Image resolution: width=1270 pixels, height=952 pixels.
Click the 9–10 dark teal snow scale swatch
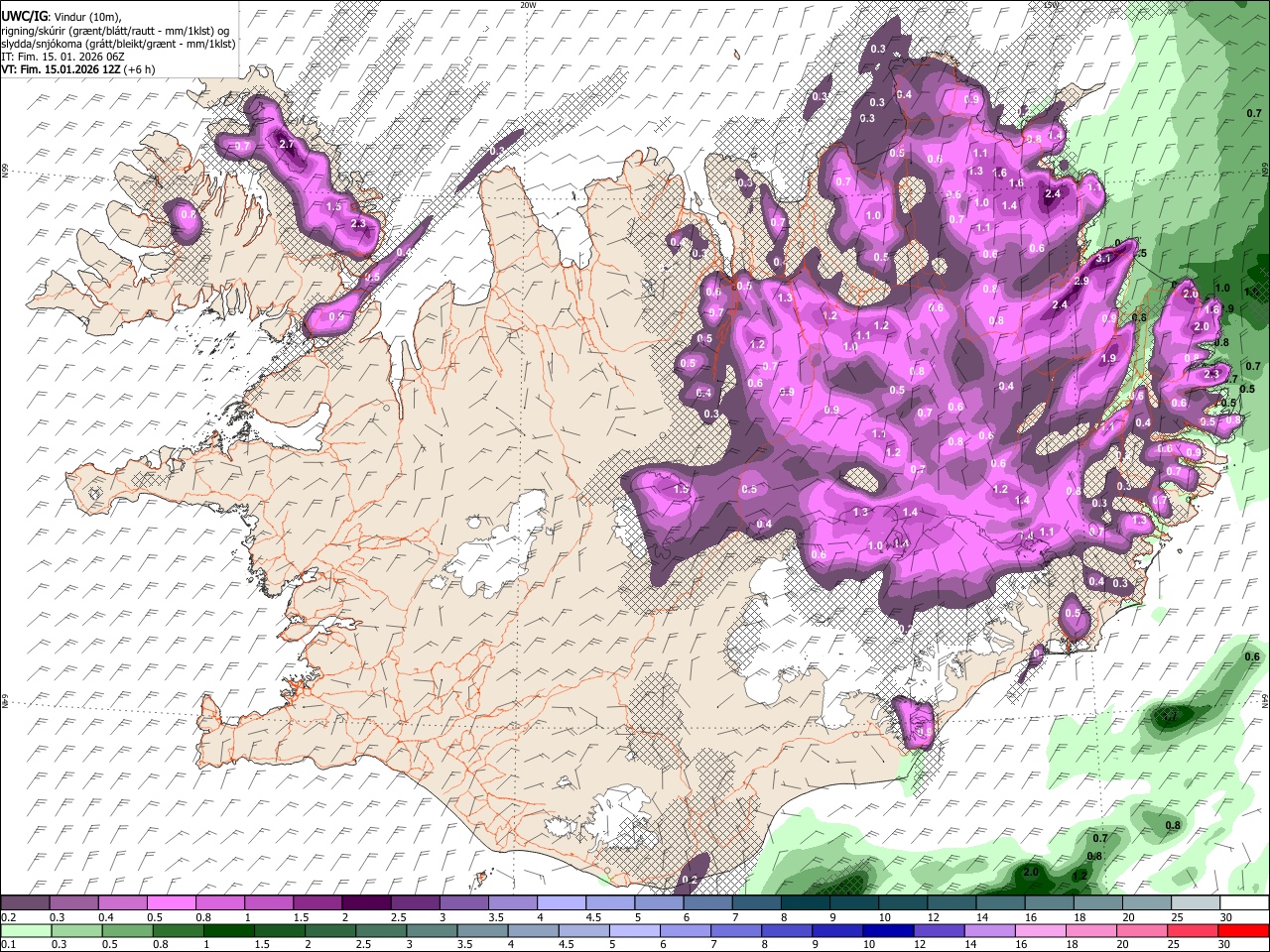[853, 903]
